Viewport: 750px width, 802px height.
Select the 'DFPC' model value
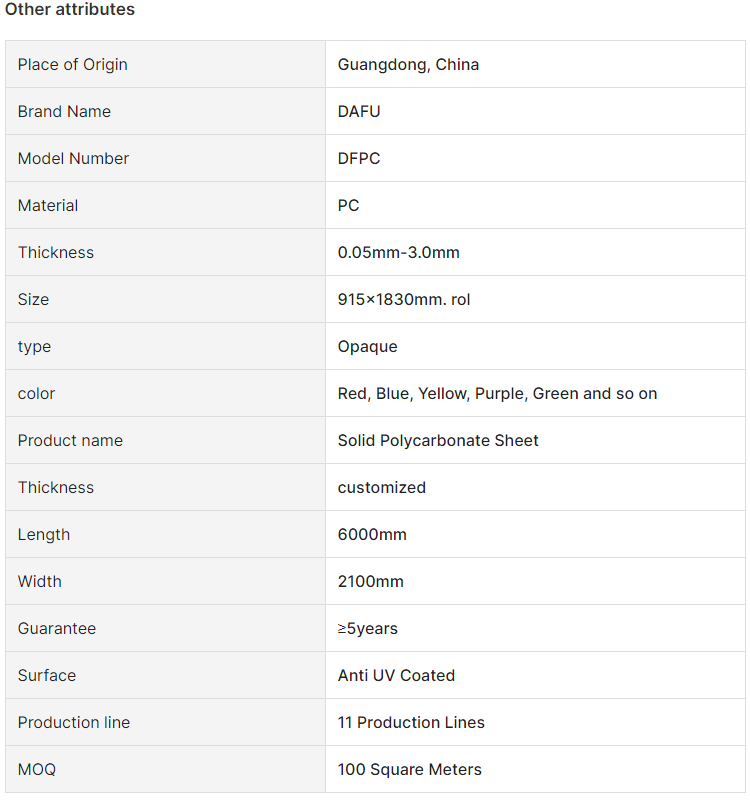tap(359, 159)
